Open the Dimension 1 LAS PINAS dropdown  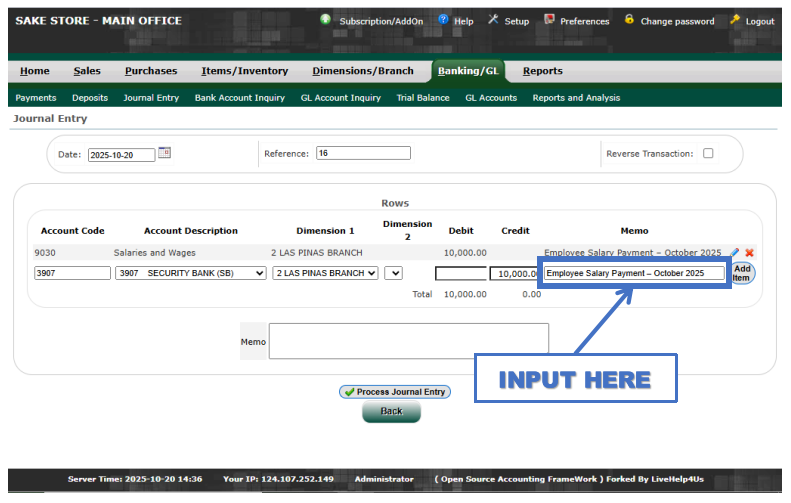pos(325,273)
